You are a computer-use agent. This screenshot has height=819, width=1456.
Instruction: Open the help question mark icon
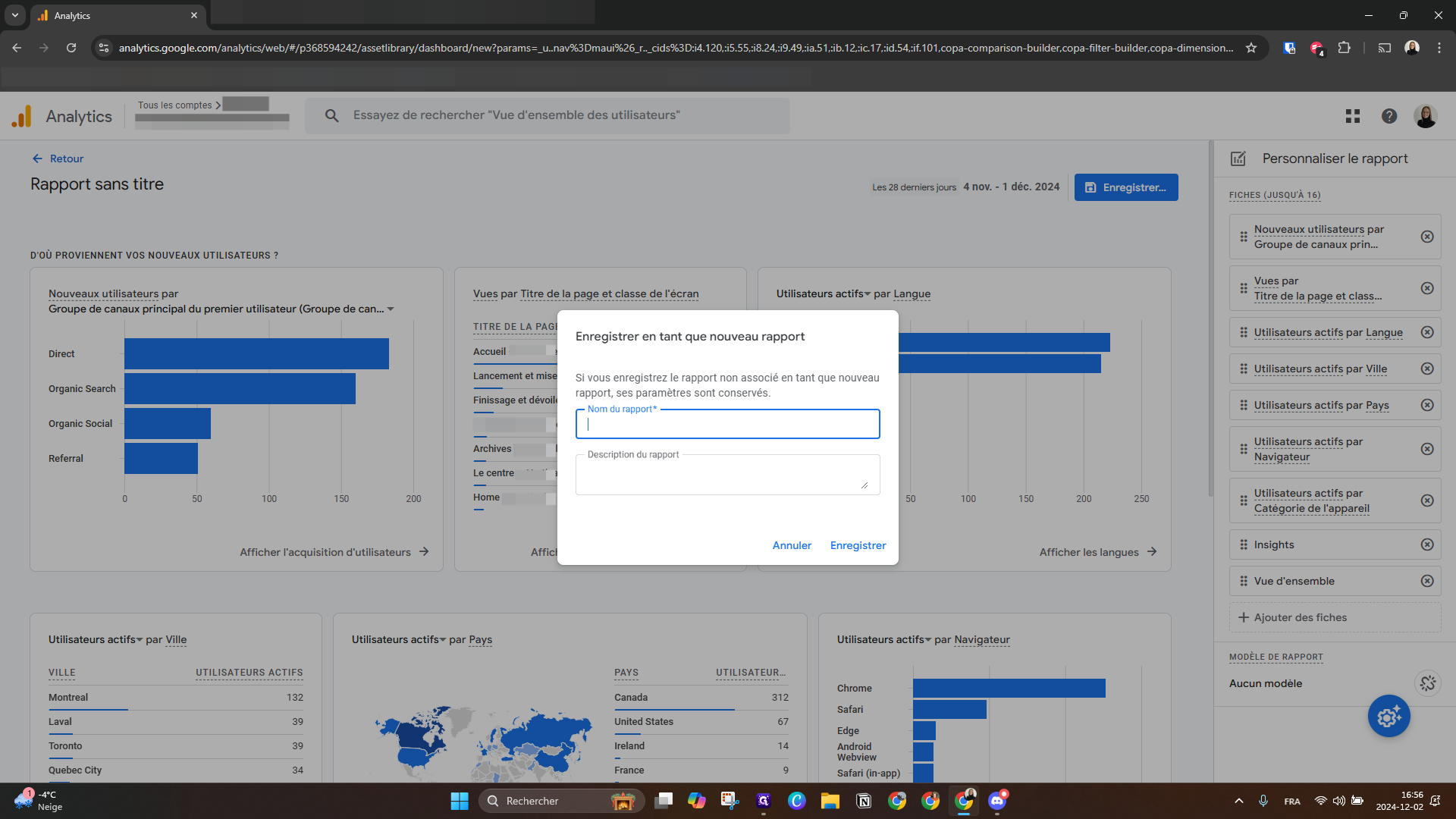tap(1389, 116)
